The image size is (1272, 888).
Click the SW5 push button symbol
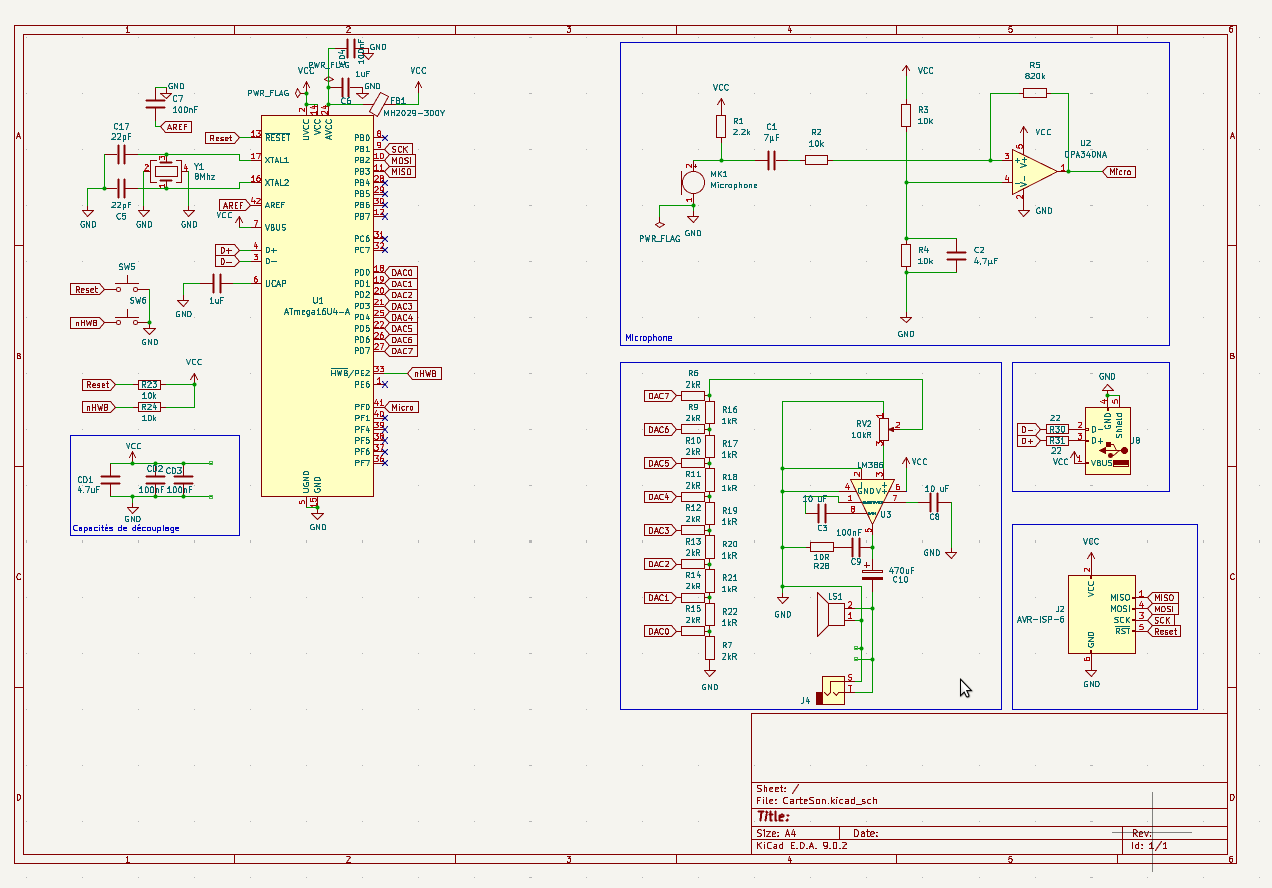[127, 285]
